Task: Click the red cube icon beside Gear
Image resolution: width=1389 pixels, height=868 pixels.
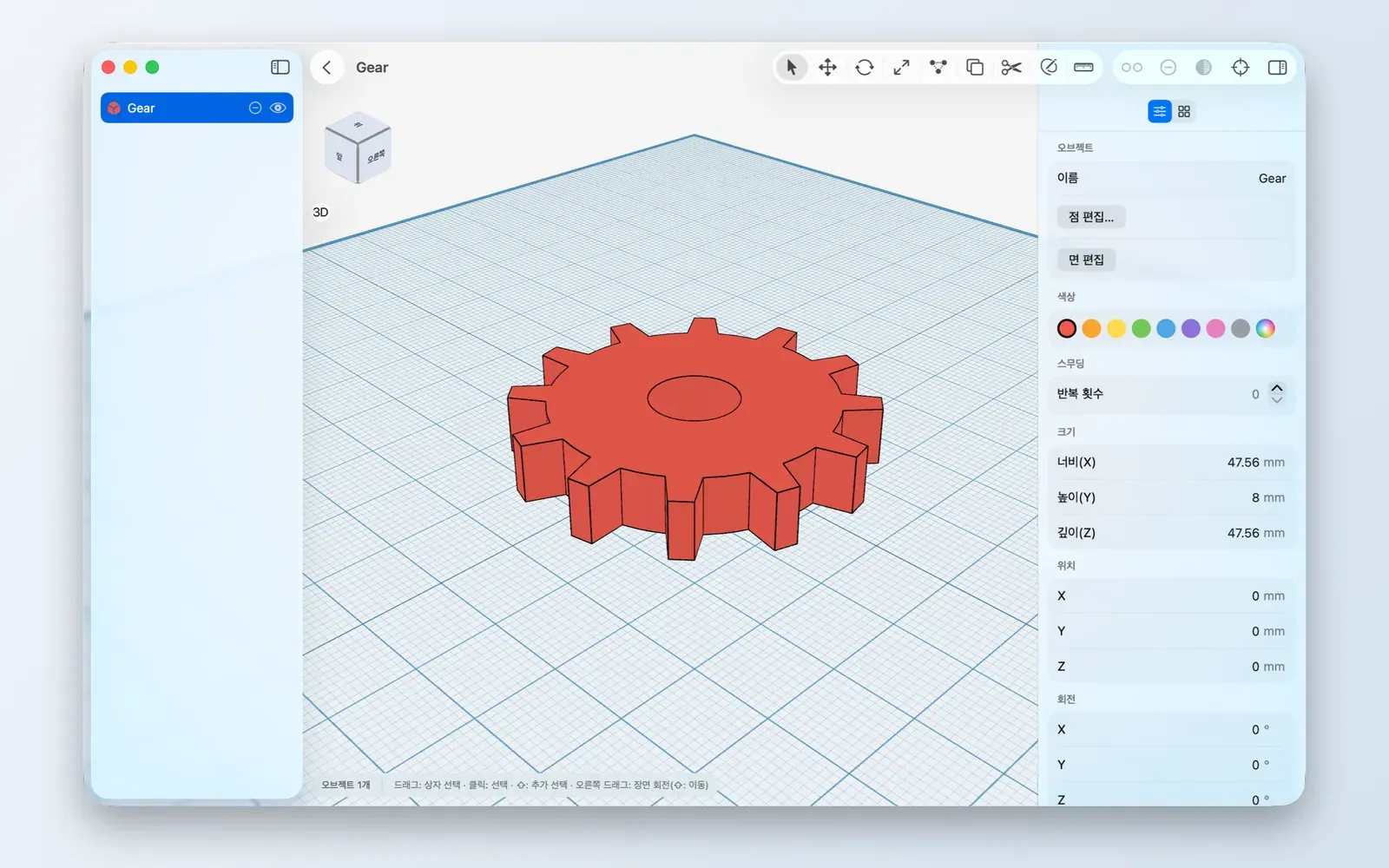Action: 114,108
